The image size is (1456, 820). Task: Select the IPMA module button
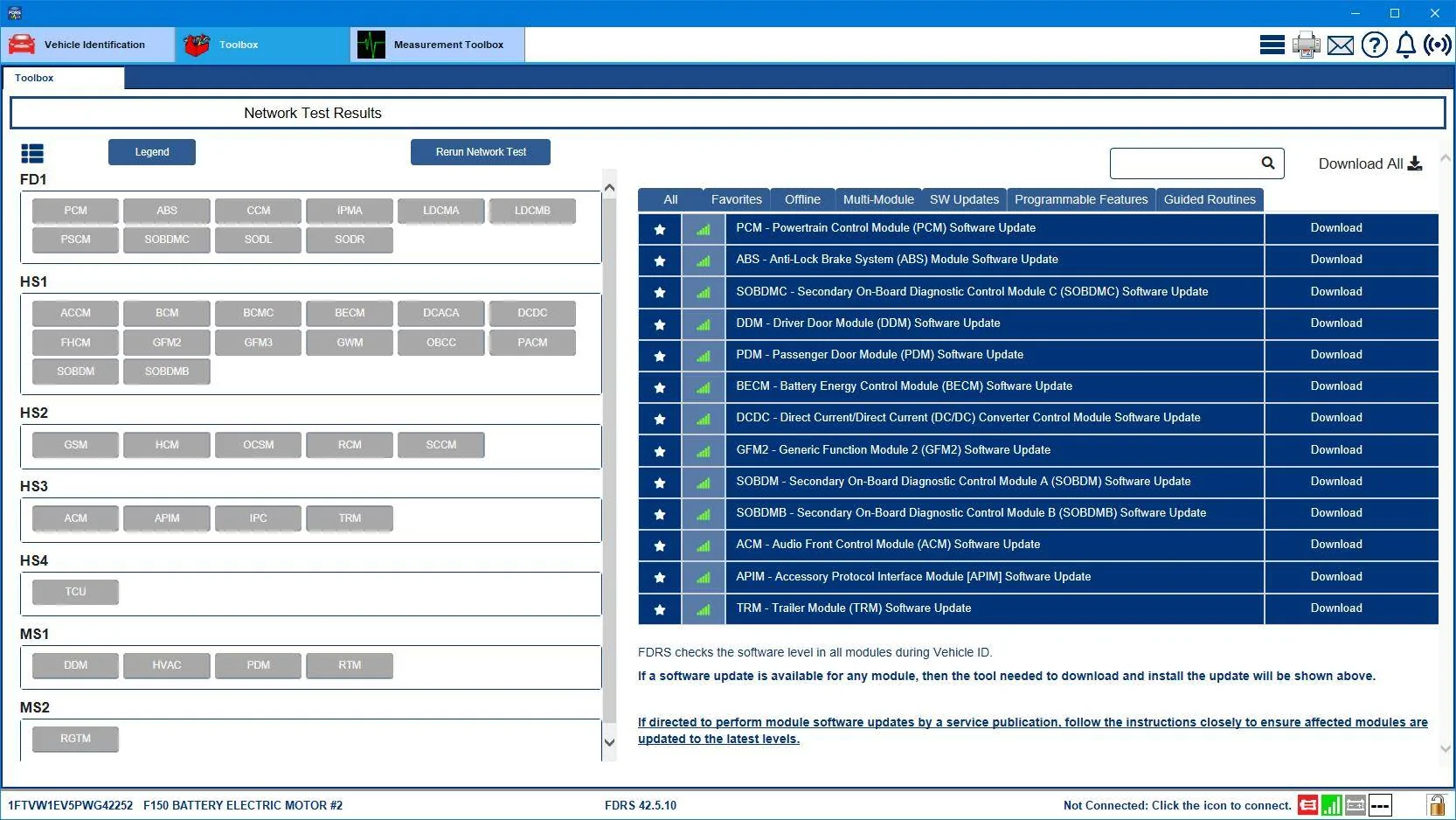pos(350,211)
